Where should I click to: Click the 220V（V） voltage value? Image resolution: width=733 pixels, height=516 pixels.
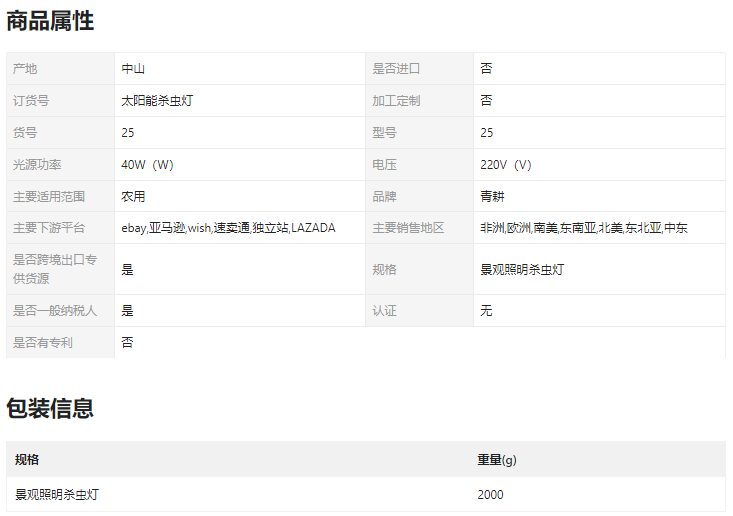(506, 165)
